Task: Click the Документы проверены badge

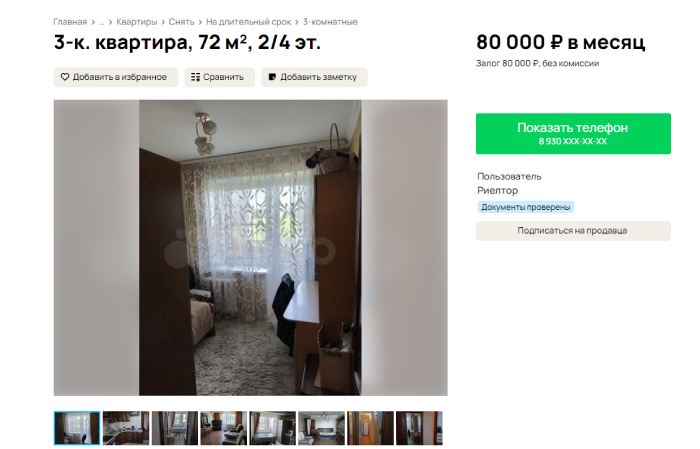Action: [x=525, y=207]
